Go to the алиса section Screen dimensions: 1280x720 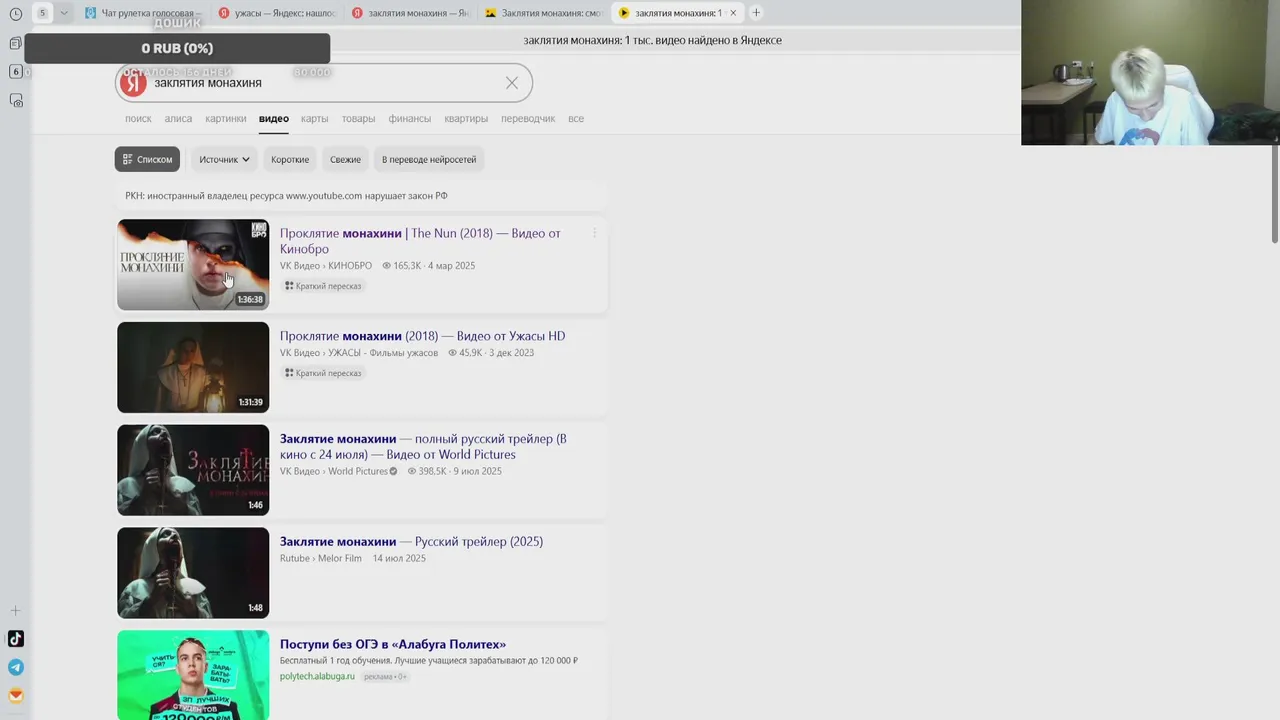(x=178, y=118)
